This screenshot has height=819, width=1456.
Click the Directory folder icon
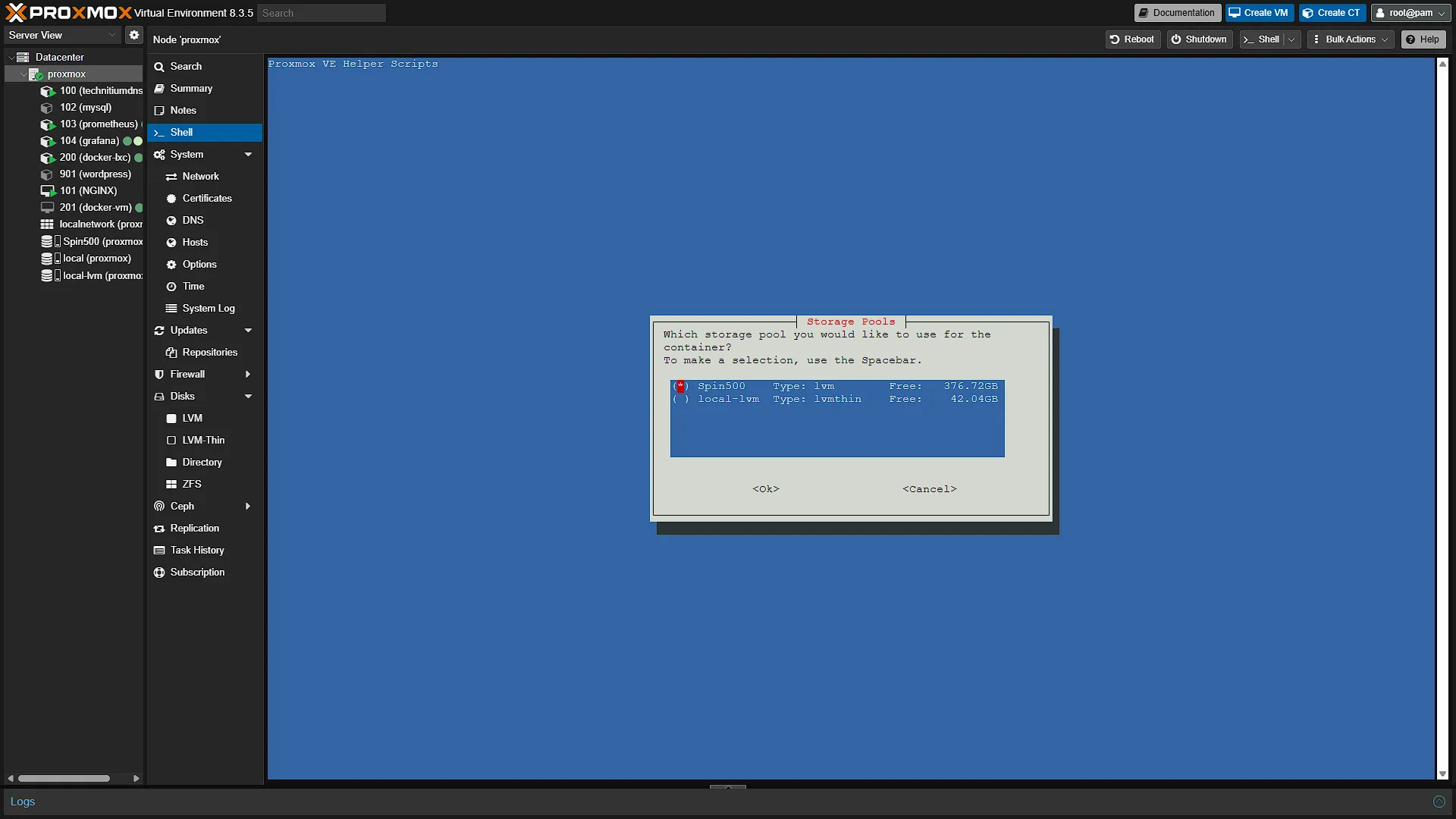171,463
